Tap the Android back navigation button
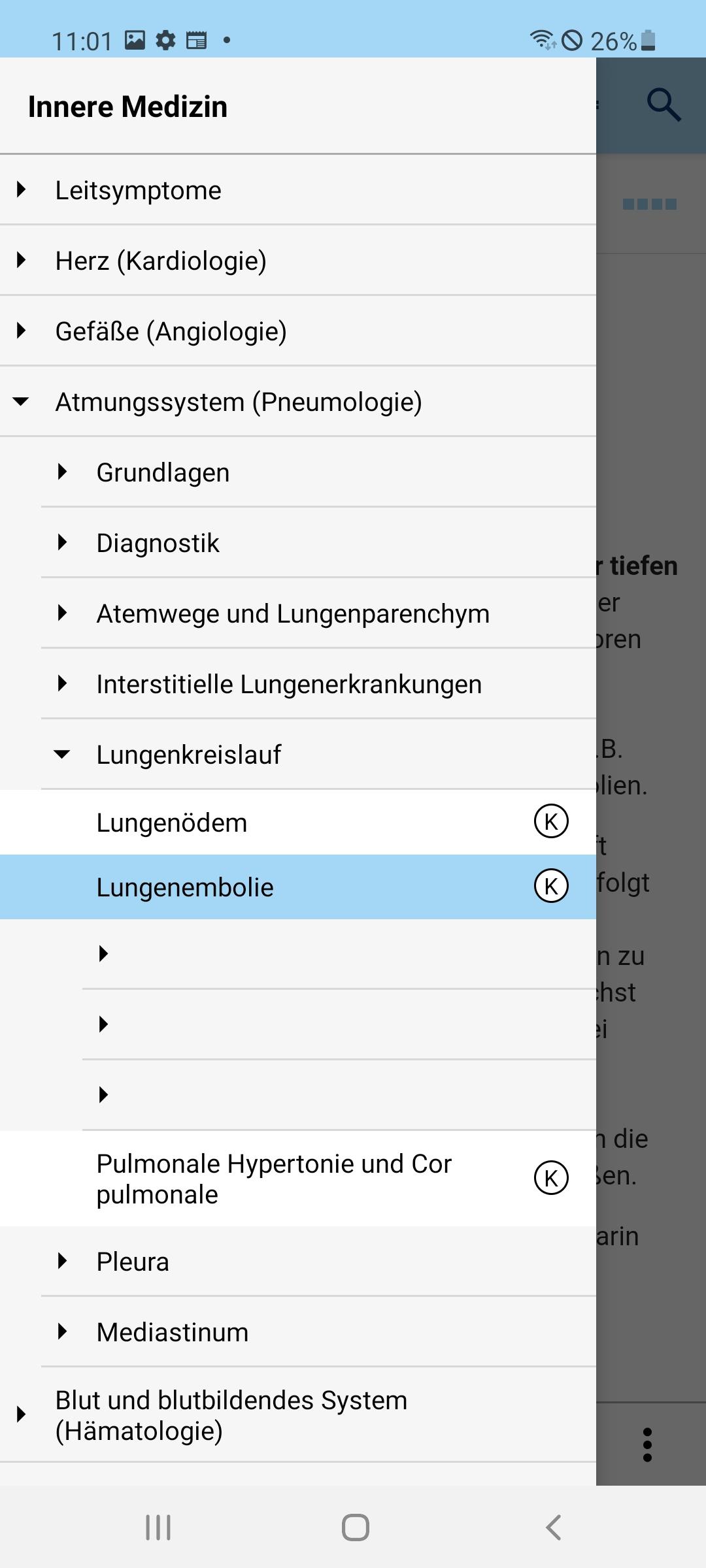 point(553,1527)
